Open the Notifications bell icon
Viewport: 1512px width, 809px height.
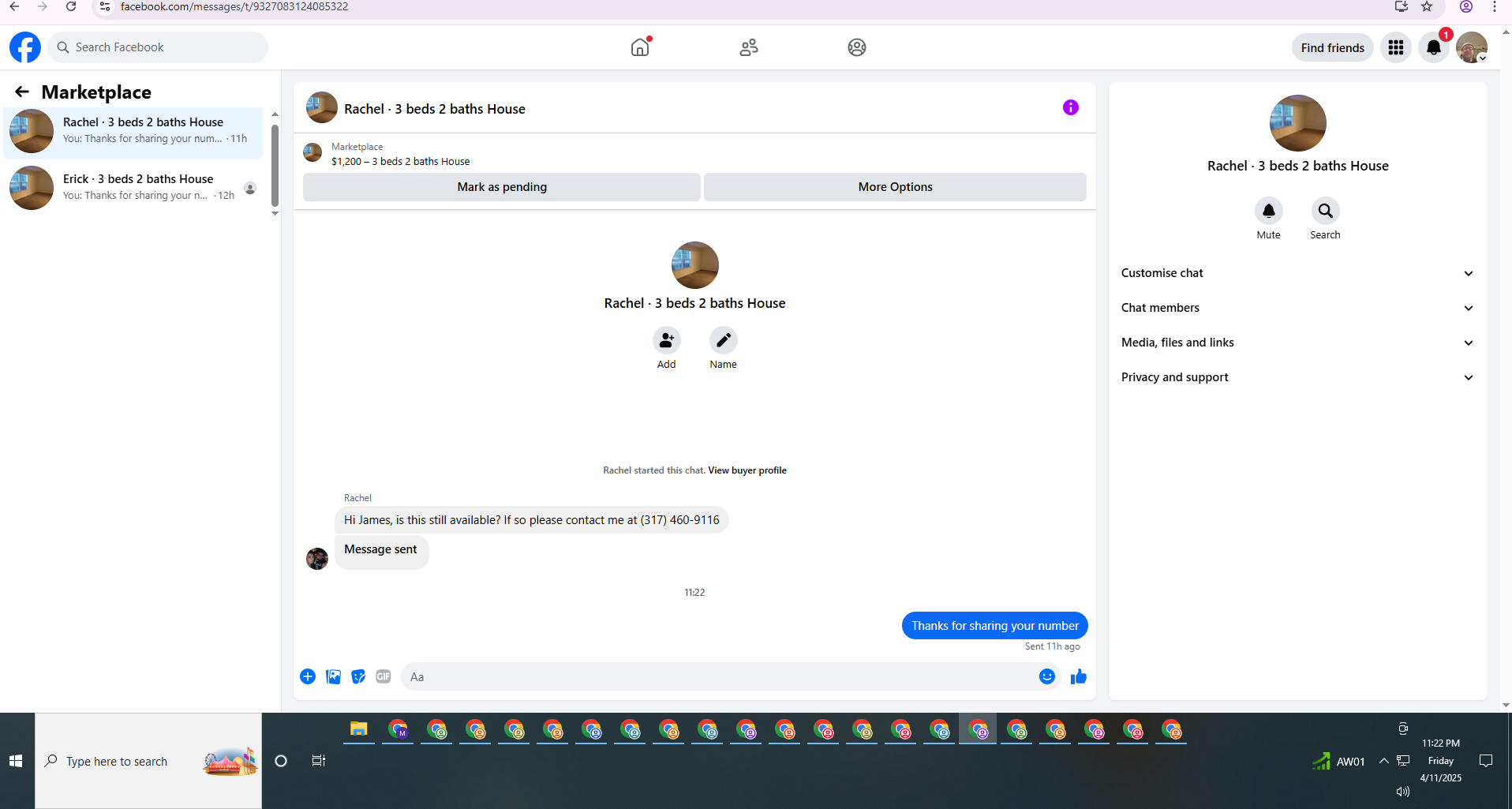(1434, 47)
